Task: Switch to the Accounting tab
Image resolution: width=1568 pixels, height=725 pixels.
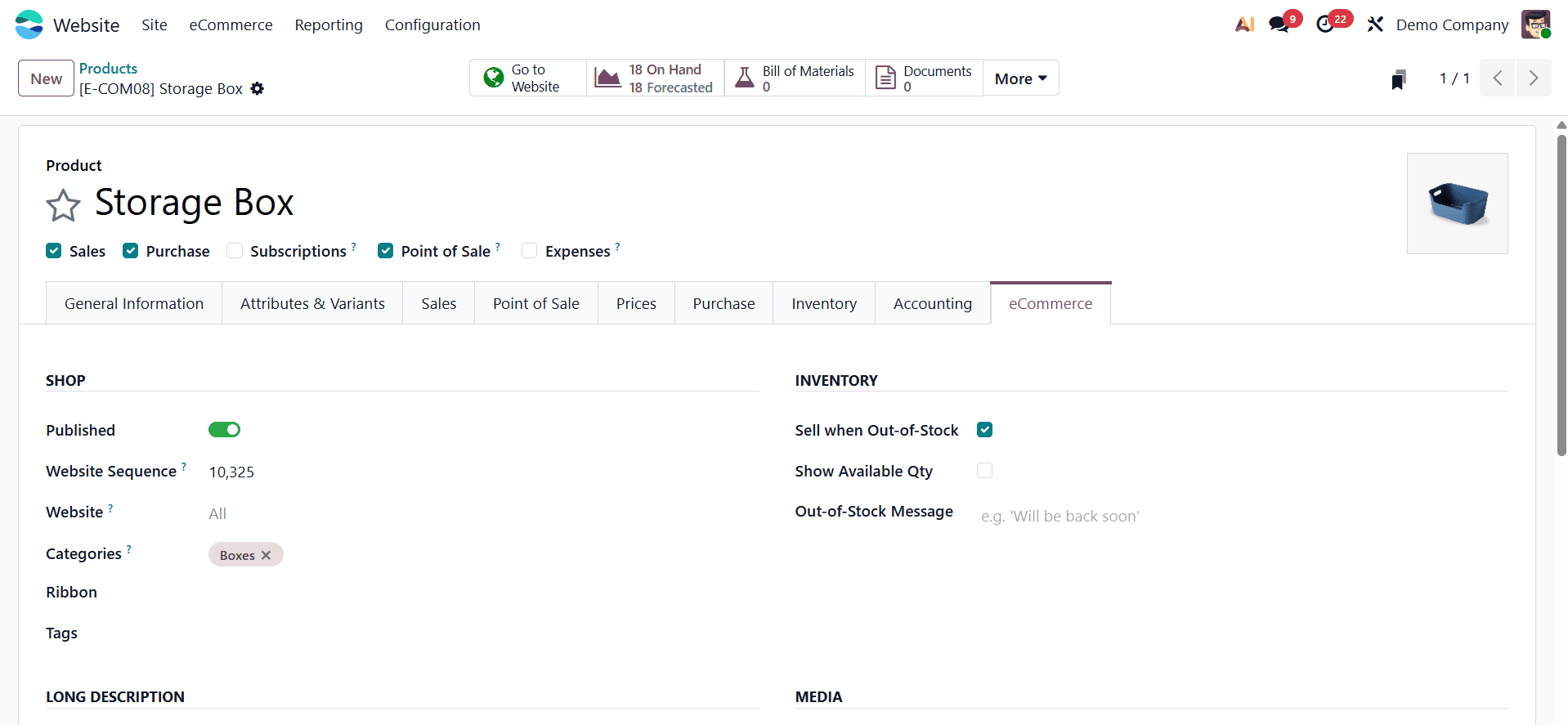Action: click(x=932, y=303)
